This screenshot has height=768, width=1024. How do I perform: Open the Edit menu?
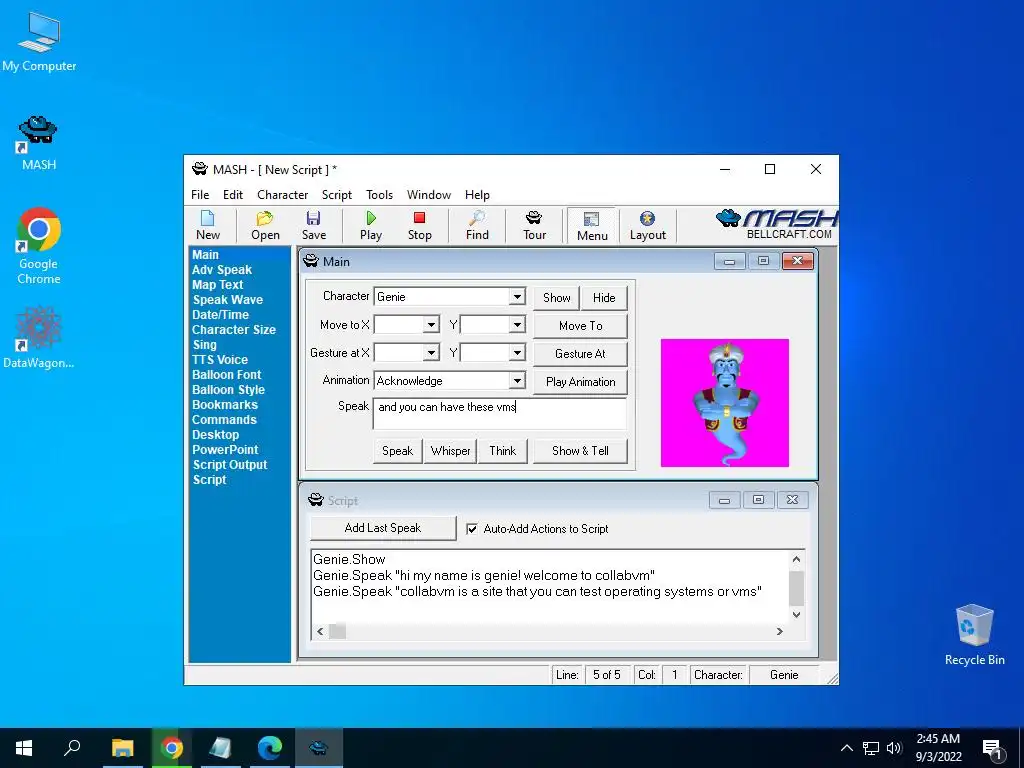point(232,195)
